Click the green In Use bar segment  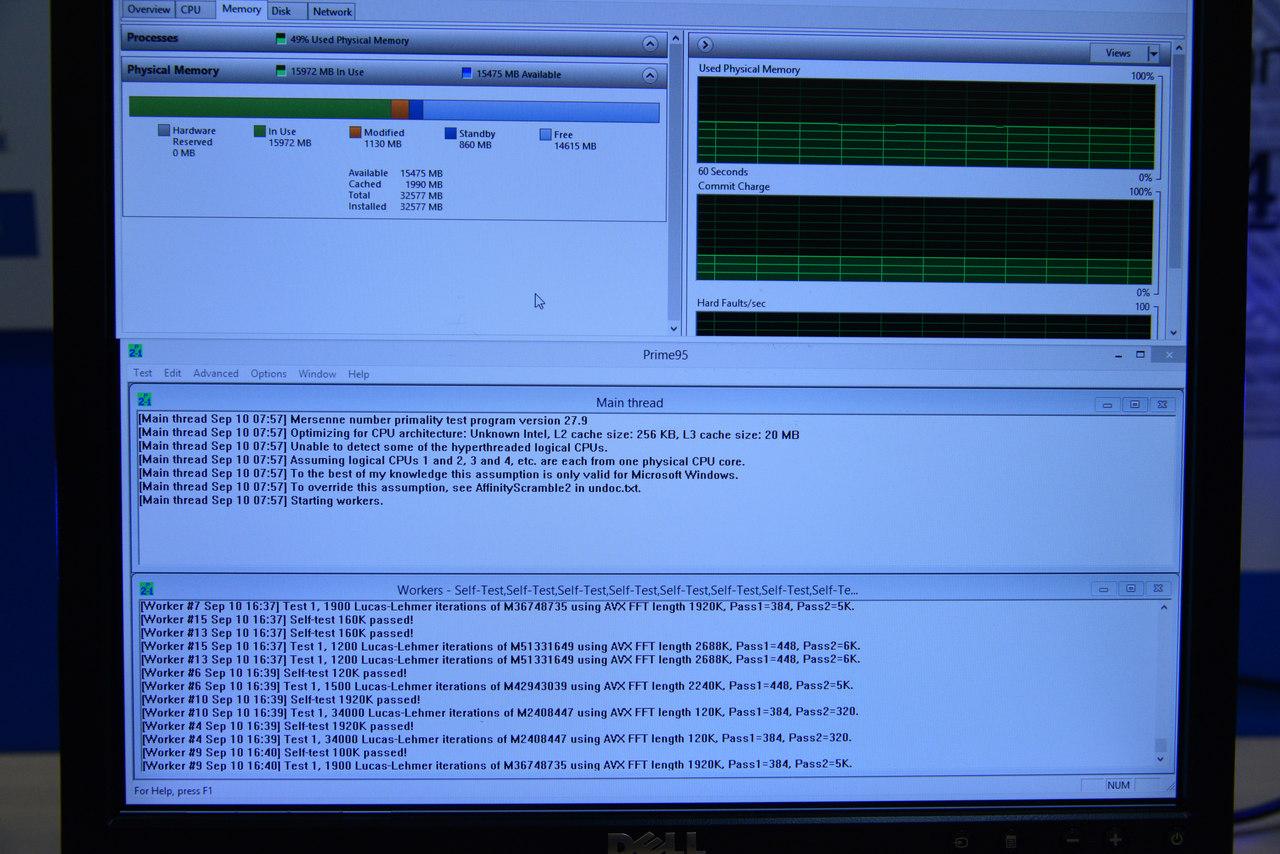tap(260, 108)
